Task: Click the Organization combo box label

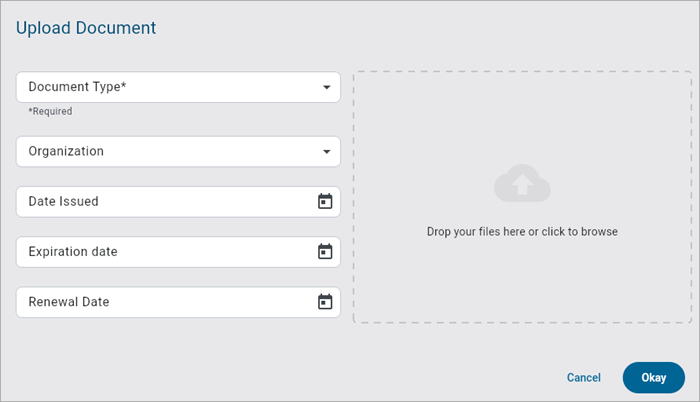Action: coord(66,152)
